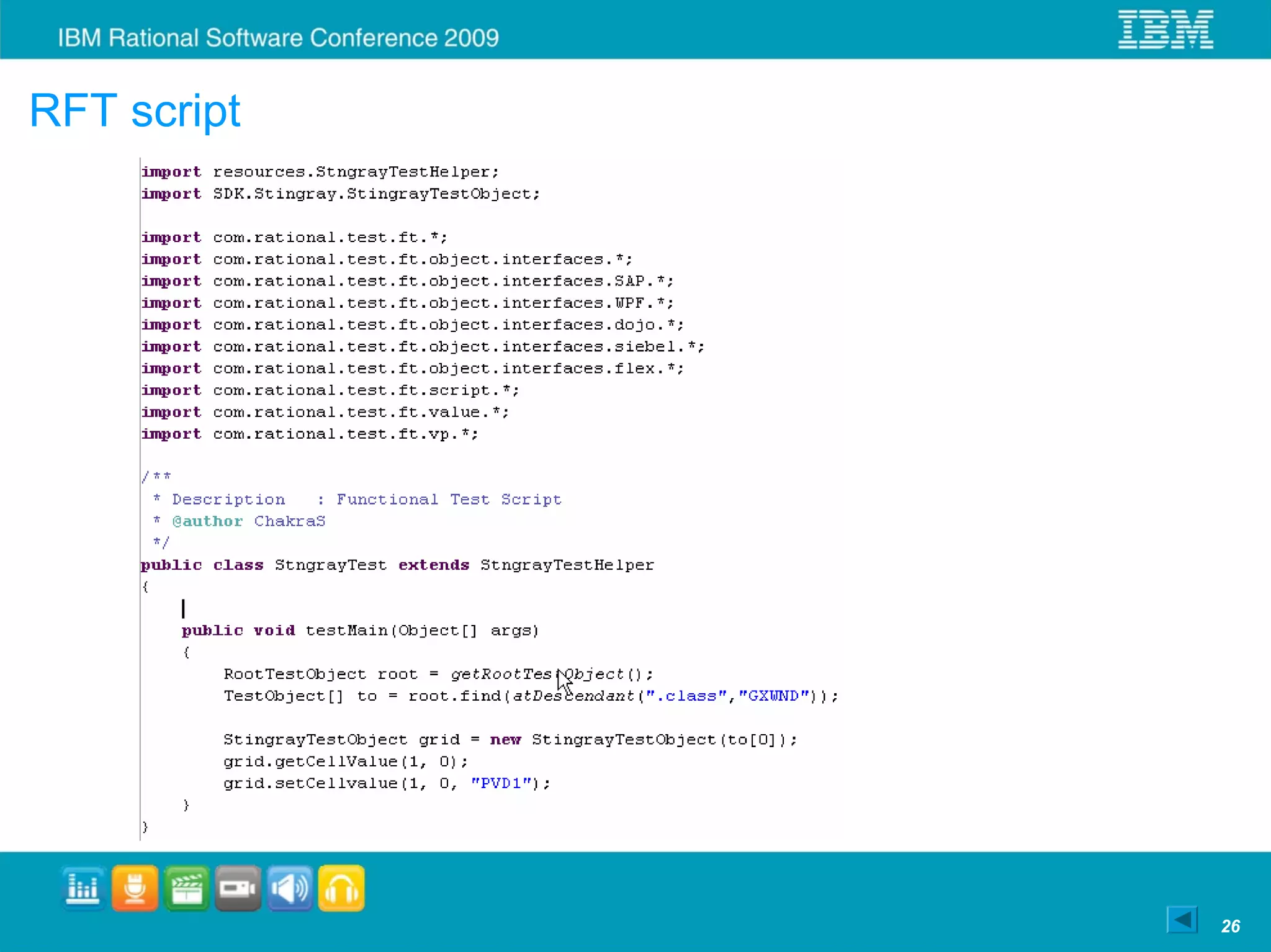
Task: Click import resources.StngrayTestHelper line
Action: point(320,172)
